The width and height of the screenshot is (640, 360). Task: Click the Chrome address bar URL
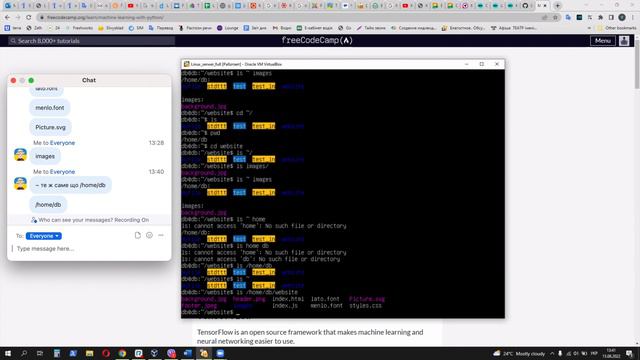pos(105,18)
